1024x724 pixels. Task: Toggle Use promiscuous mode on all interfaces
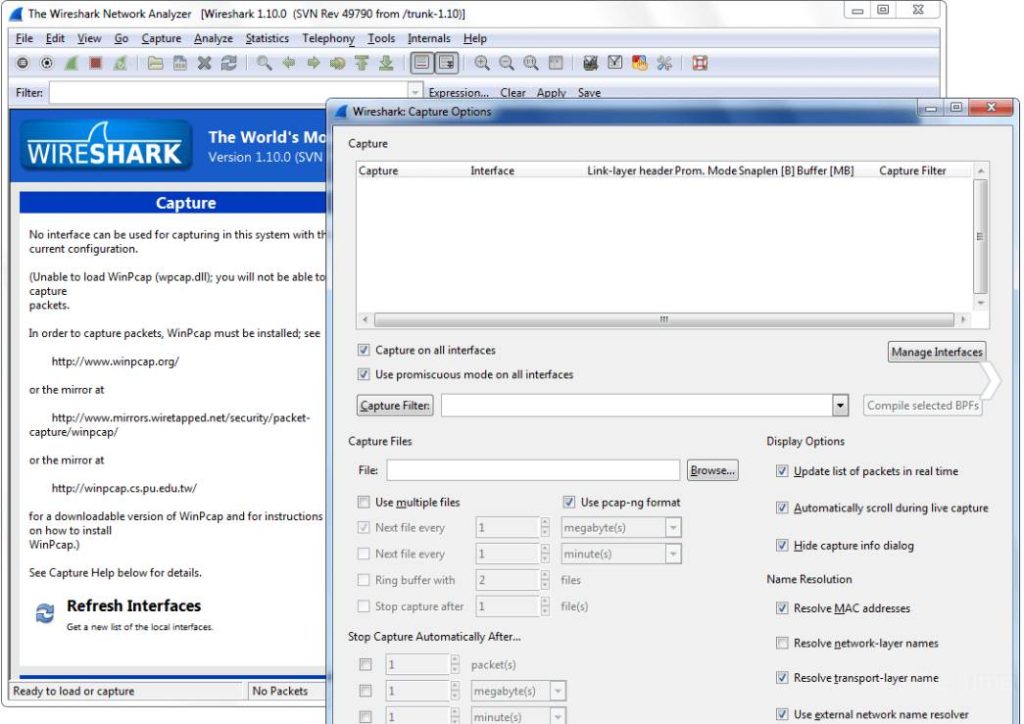click(364, 375)
